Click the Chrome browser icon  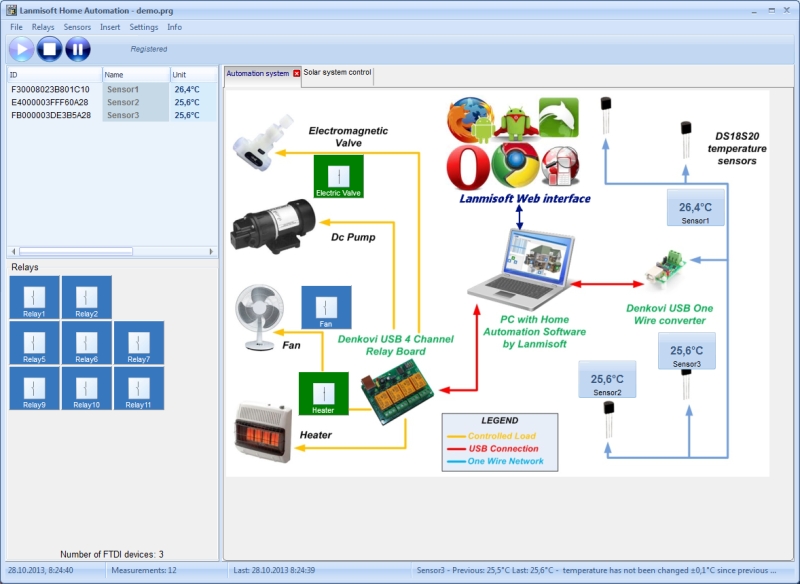pos(515,165)
